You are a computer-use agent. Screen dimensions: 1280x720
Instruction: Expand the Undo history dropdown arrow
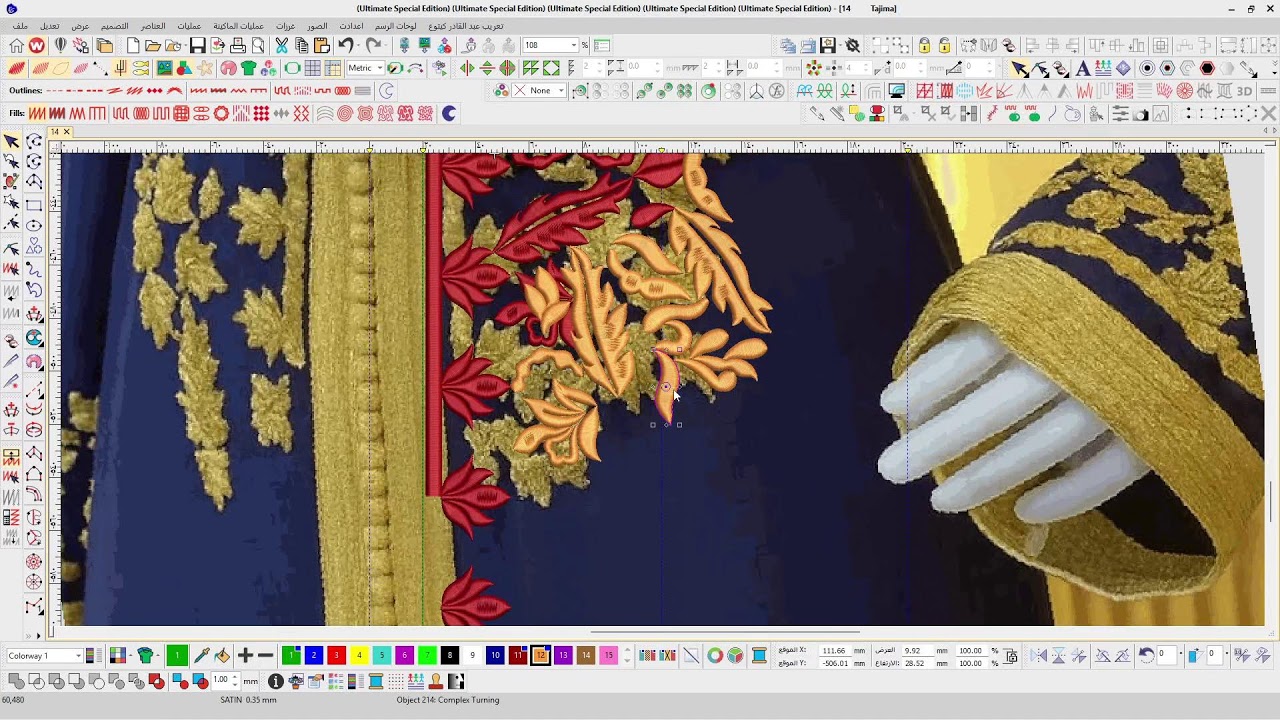click(358, 45)
